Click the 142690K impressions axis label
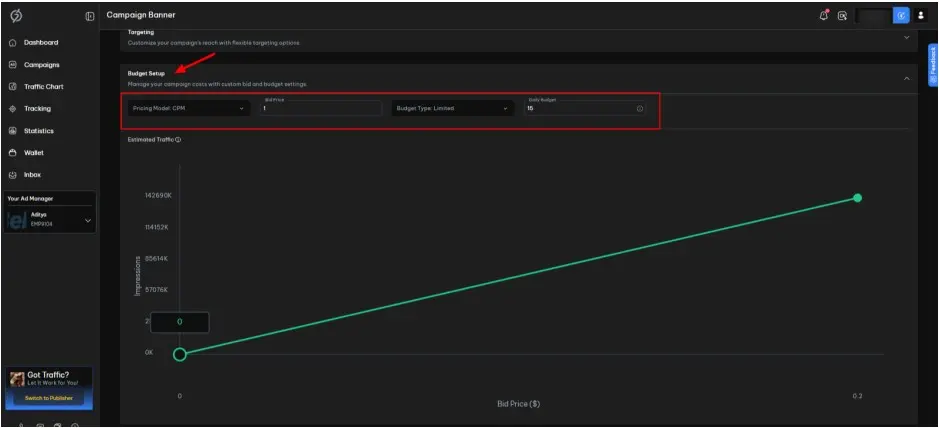This screenshot has height=428, width=939. click(158, 196)
